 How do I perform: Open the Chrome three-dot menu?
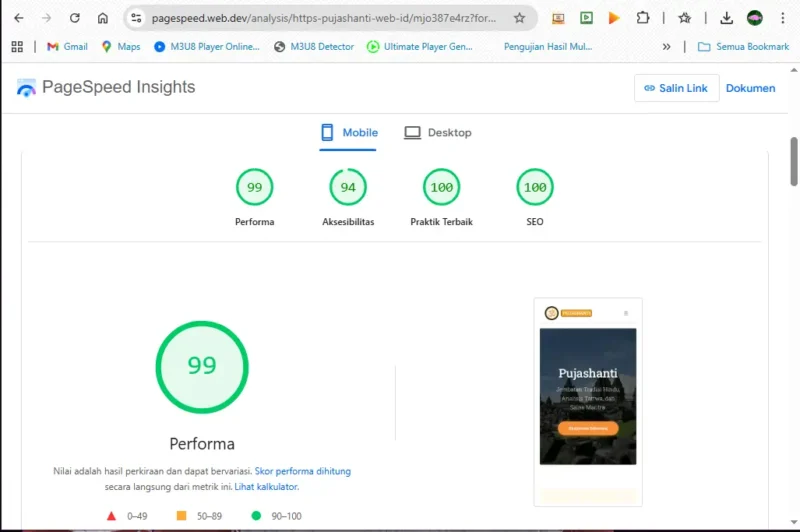[x=783, y=18]
